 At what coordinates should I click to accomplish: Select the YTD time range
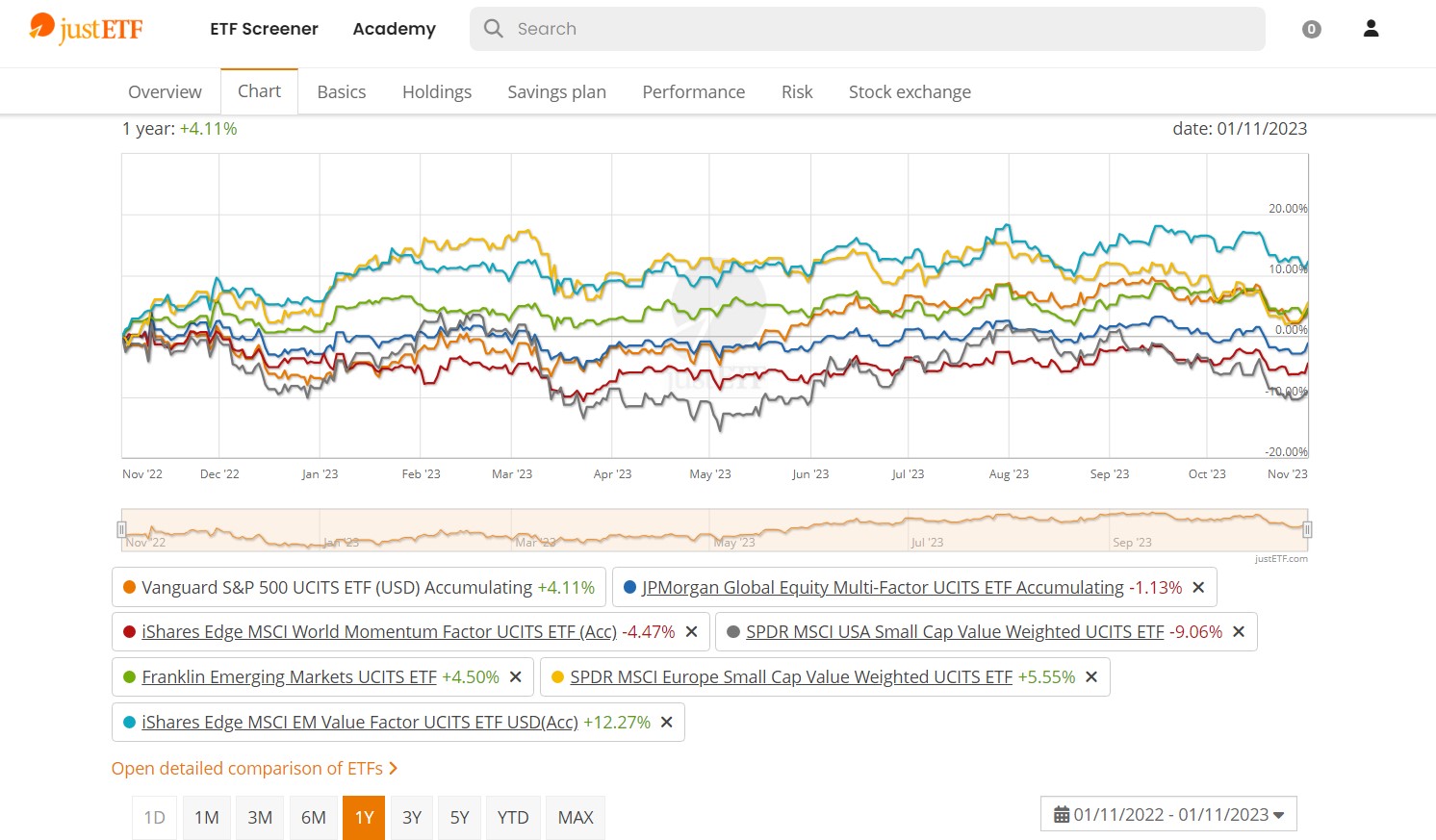(x=513, y=818)
